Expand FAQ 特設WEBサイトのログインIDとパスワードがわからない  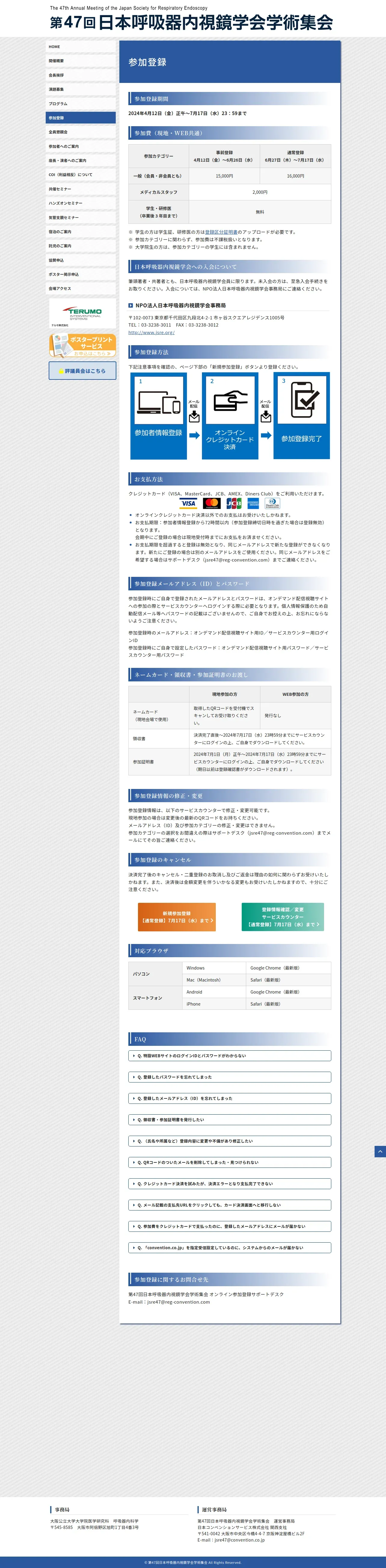[x=230, y=1055]
